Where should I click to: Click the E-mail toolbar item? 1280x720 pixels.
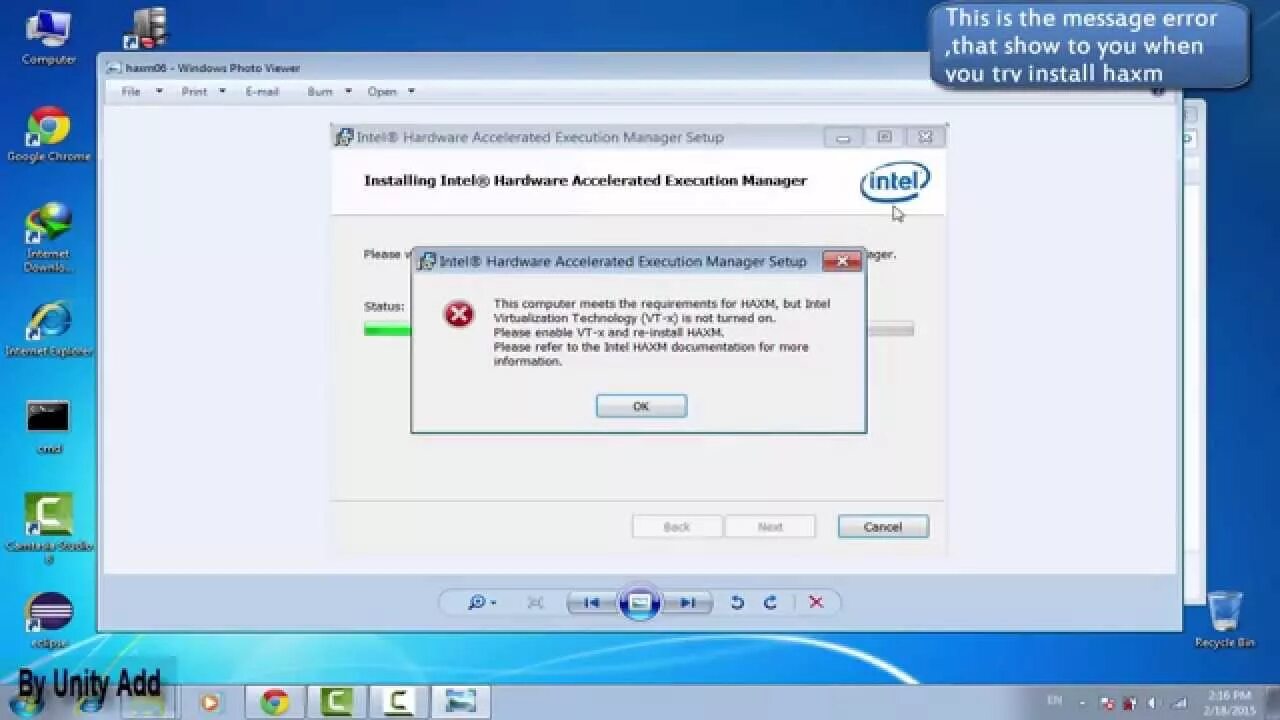point(262,91)
